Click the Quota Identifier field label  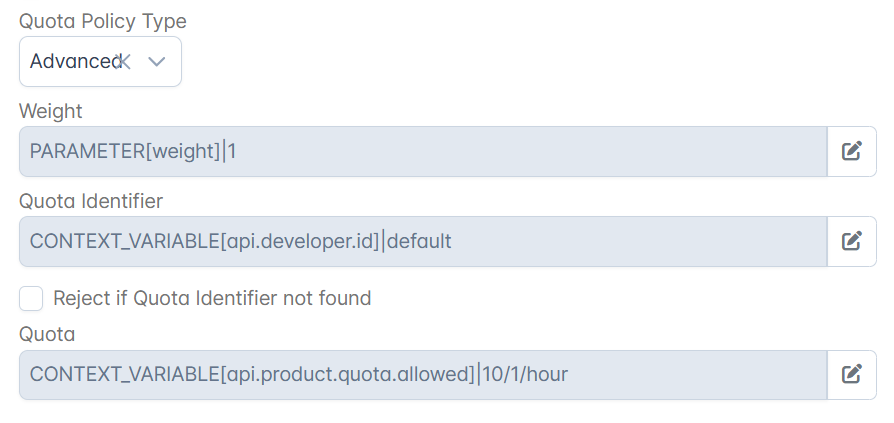91,201
